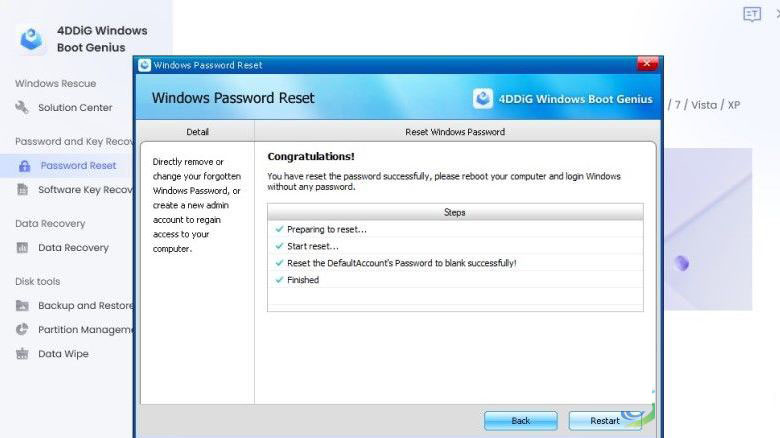Click the 4DDiG Windows Boot Genius logo icon
780x438 pixels.
[x=31, y=39]
